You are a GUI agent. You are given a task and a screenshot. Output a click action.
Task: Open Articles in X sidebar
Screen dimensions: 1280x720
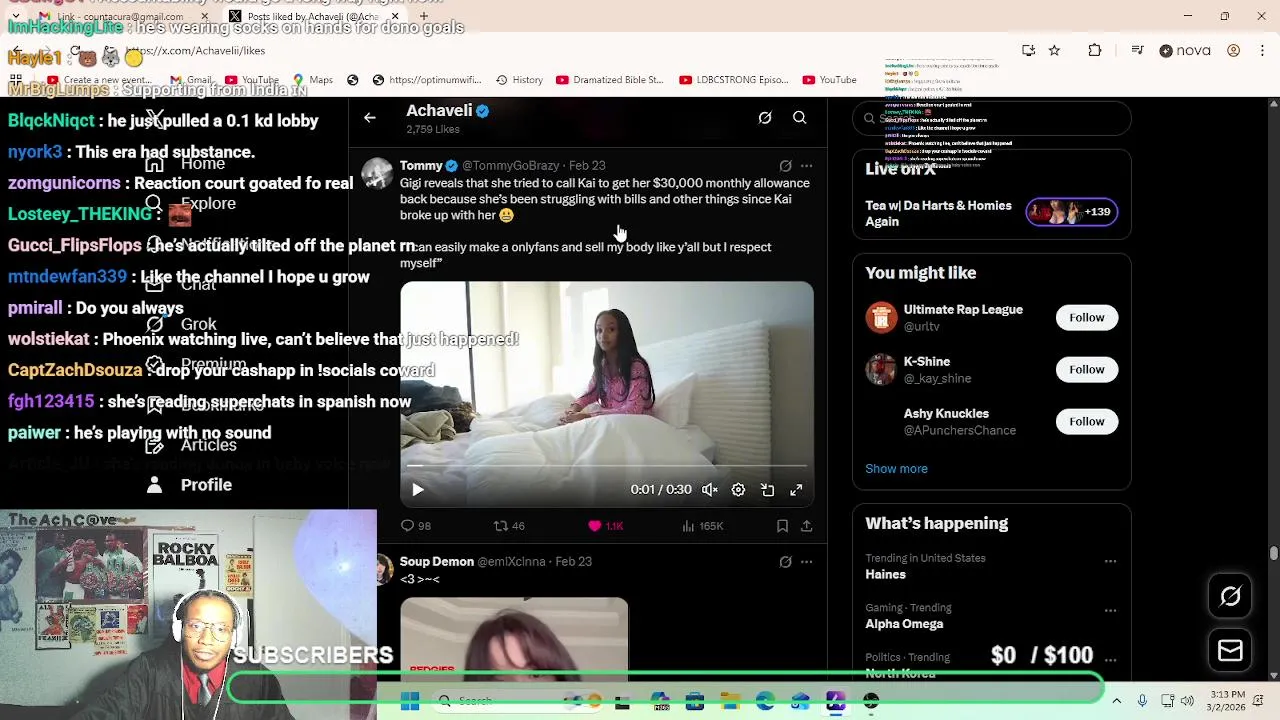point(192,445)
